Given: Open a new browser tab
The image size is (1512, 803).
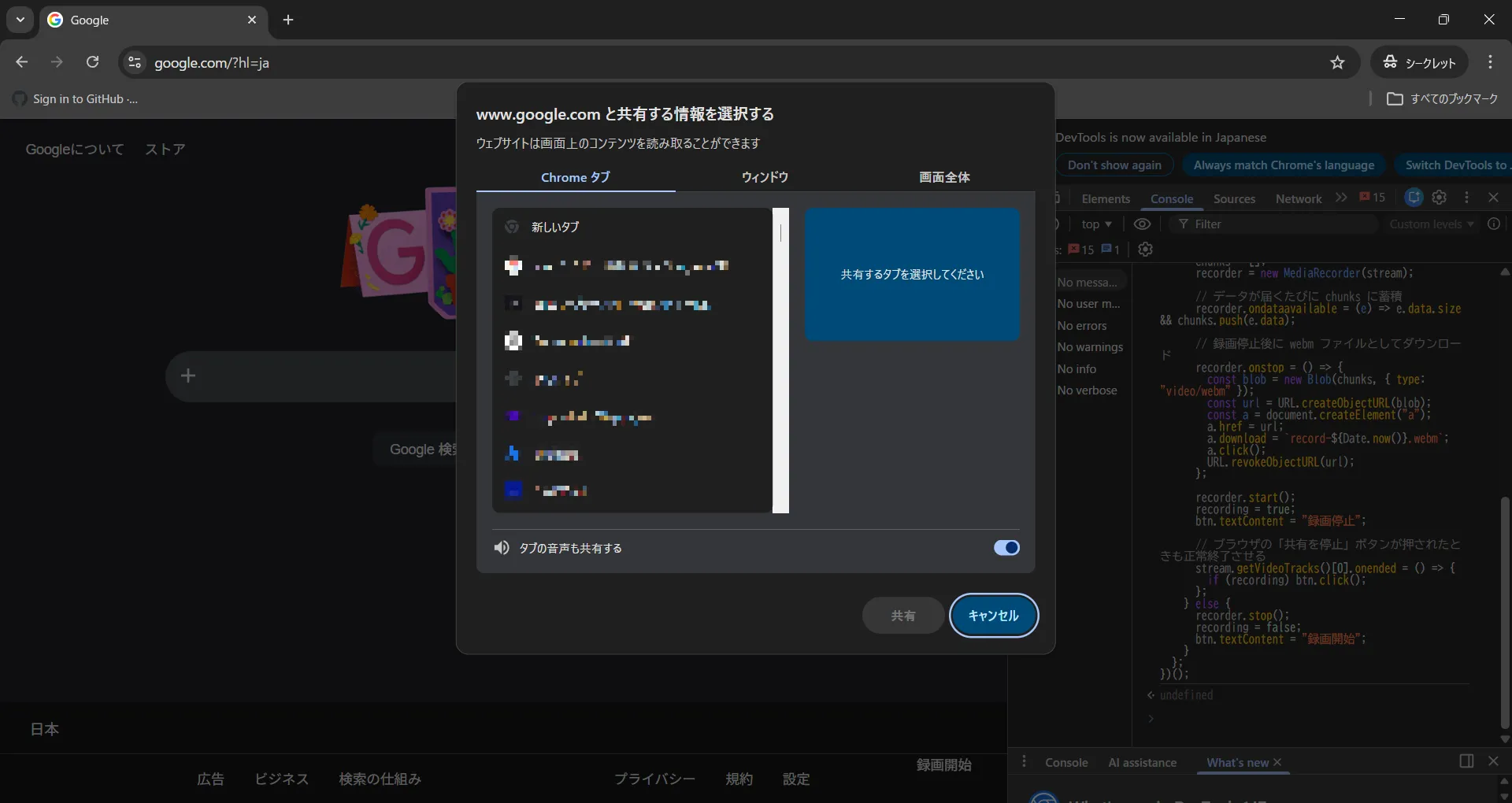Looking at the screenshot, I should [288, 20].
